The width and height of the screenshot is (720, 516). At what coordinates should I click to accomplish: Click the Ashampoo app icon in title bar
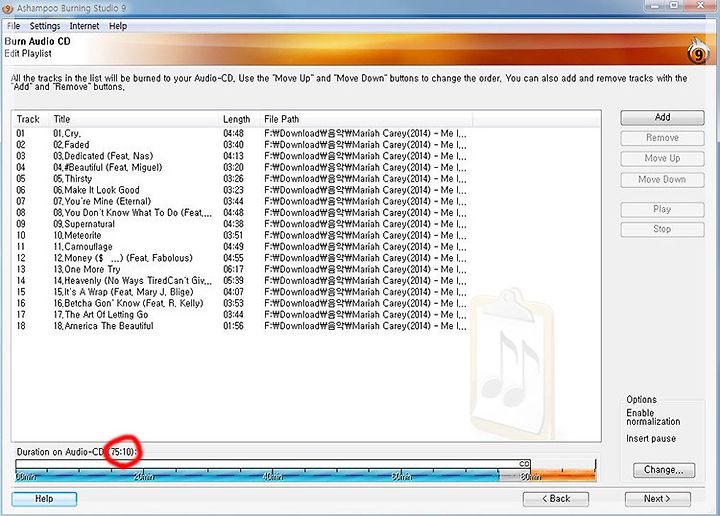click(7, 8)
